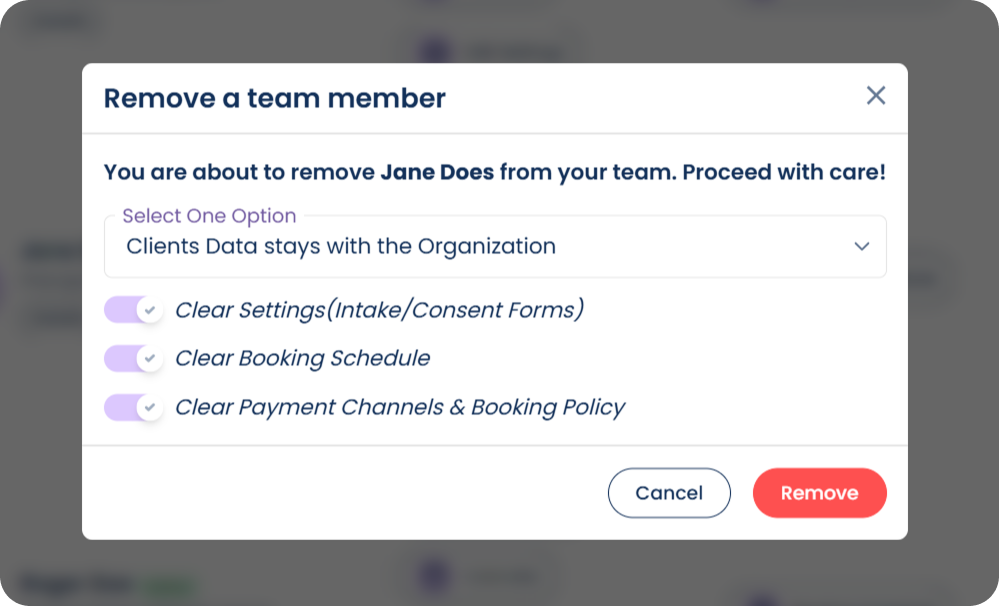Viewport: 999px width, 606px height.
Task: Click the Select One Option field label
Action: tap(209, 216)
